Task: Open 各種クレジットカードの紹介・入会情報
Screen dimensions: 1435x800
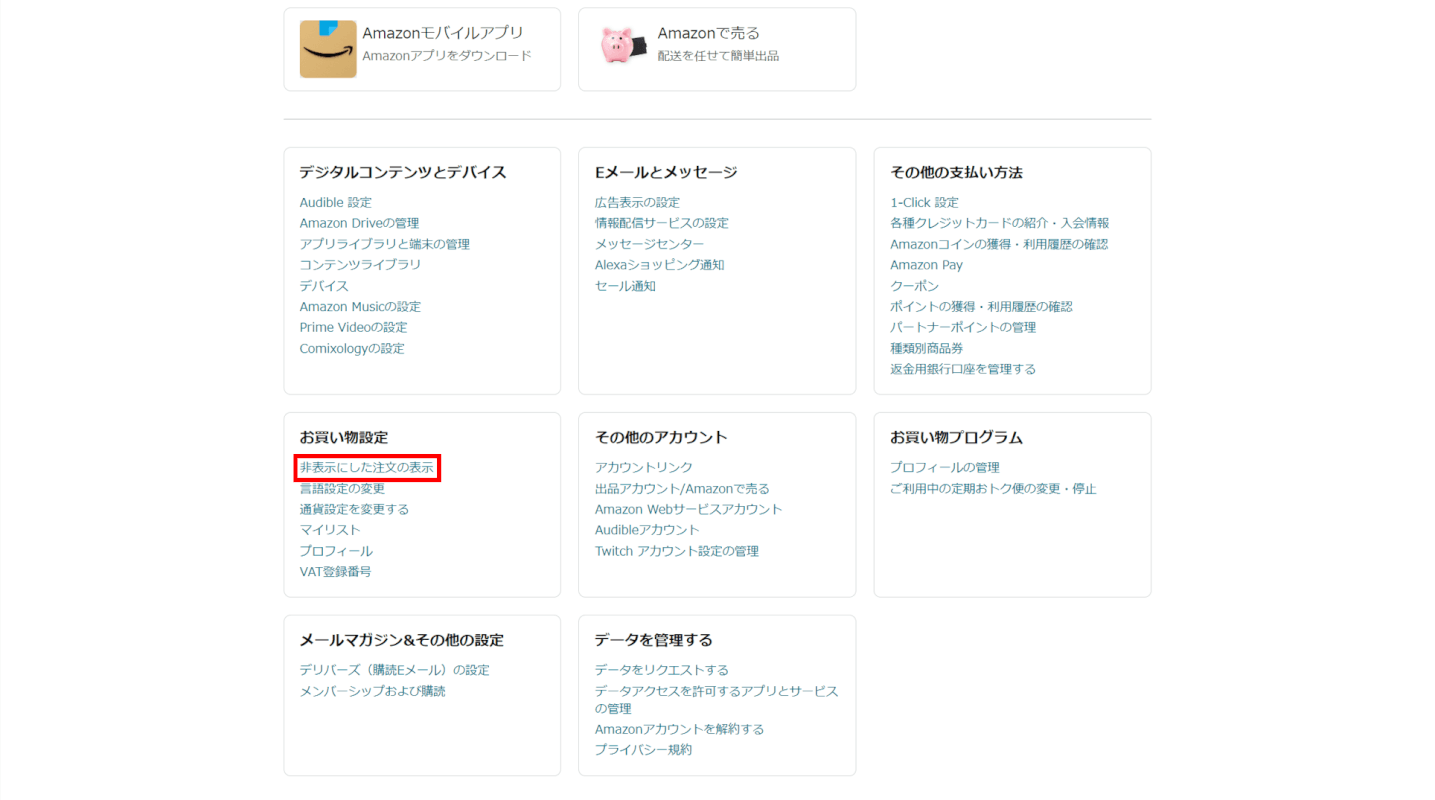Action: pyautogui.click(x=1000, y=223)
